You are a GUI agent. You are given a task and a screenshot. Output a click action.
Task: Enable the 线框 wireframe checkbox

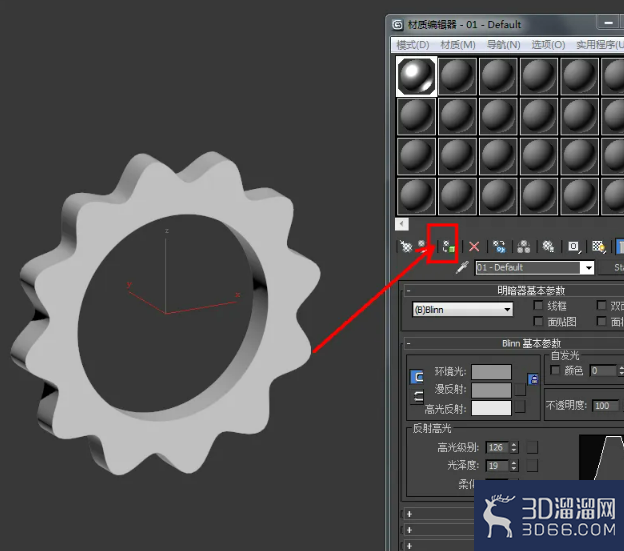click(x=538, y=305)
